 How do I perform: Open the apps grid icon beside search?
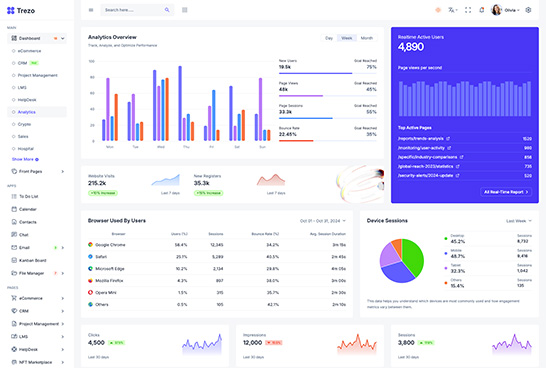[185, 10]
